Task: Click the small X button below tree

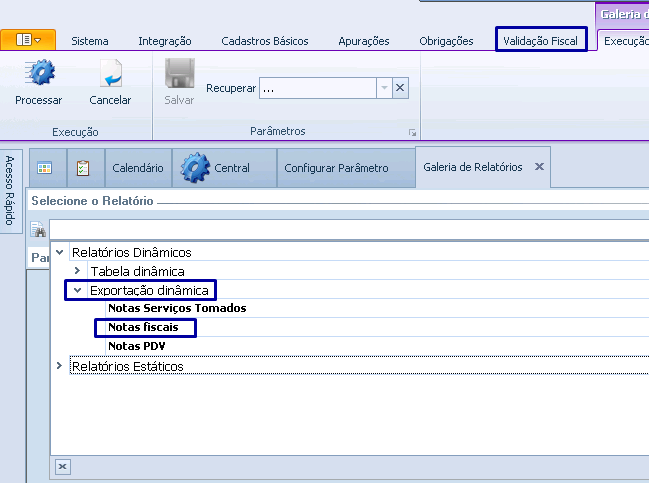Action: pyautogui.click(x=62, y=466)
